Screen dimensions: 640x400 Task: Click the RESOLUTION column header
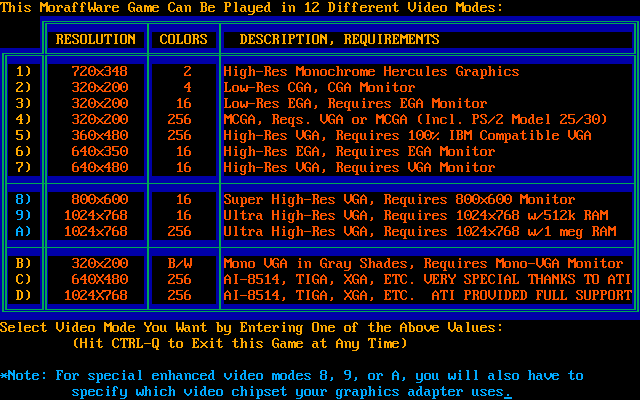pyautogui.click(x=96, y=40)
